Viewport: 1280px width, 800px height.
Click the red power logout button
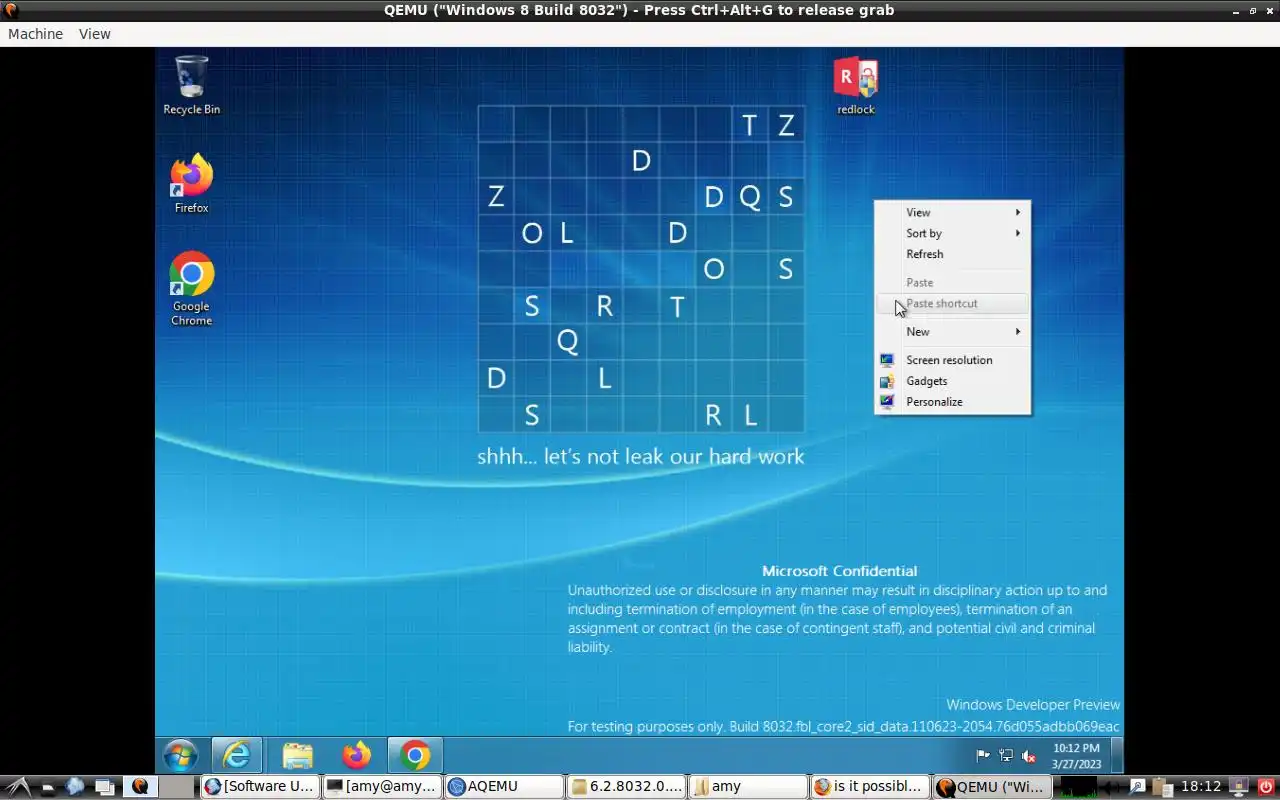(1266, 787)
